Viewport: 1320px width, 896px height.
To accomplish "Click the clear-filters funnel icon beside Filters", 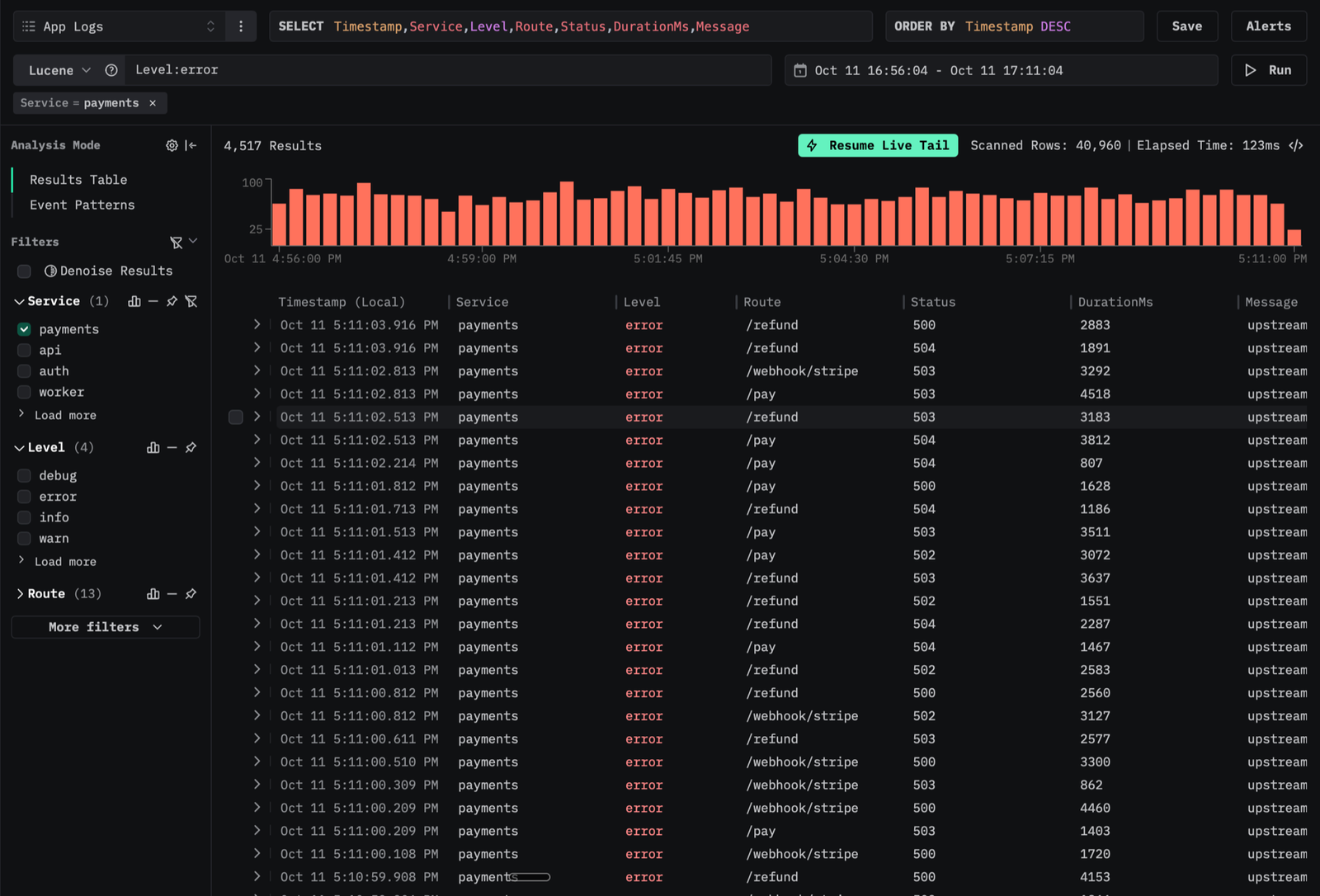I will tap(177, 242).
